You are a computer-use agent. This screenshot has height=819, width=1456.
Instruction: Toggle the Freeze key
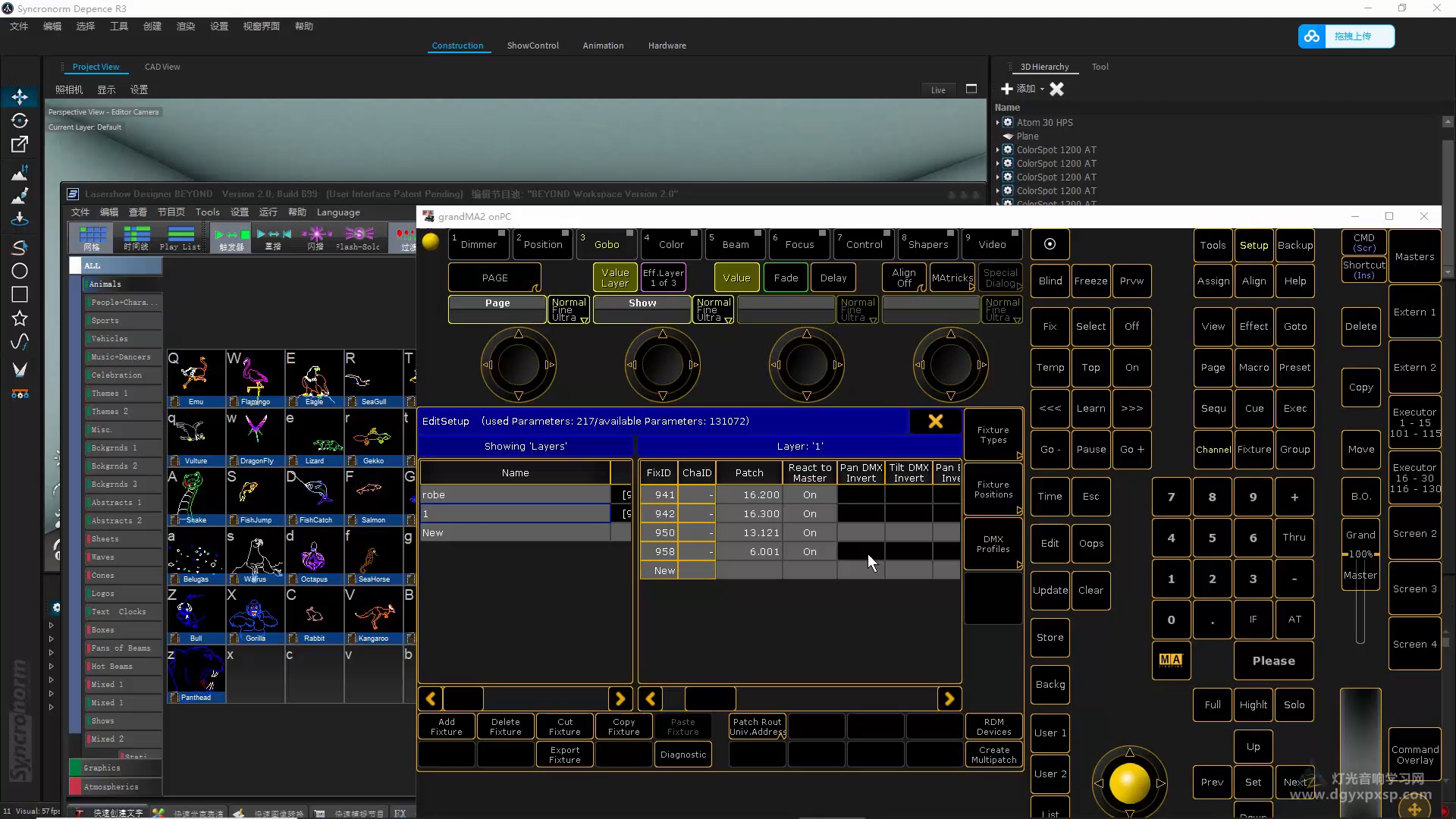click(x=1090, y=281)
